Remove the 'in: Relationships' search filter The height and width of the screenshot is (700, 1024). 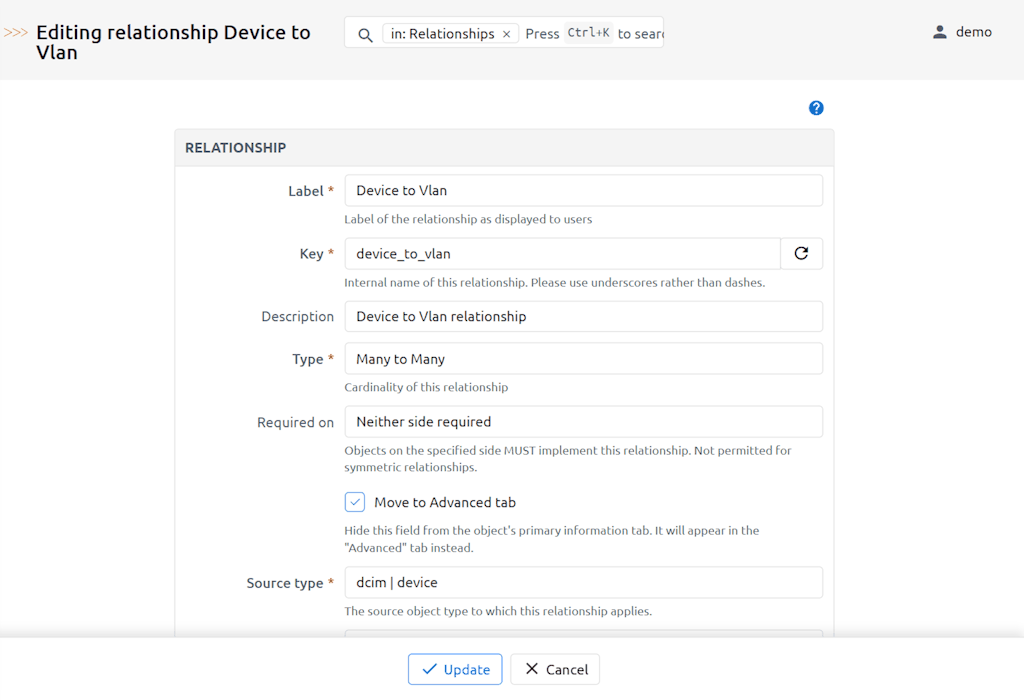pyautogui.click(x=506, y=34)
